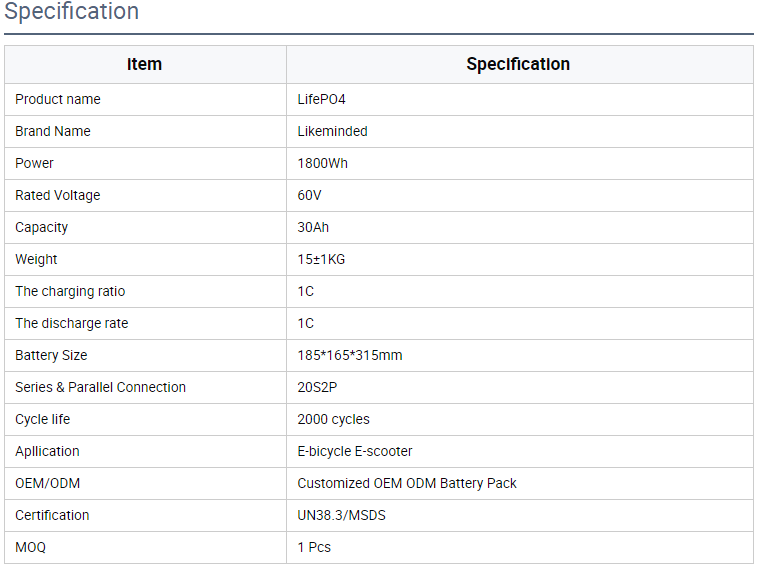
Task: Click the 15±1KG weight value
Action: tap(321, 259)
